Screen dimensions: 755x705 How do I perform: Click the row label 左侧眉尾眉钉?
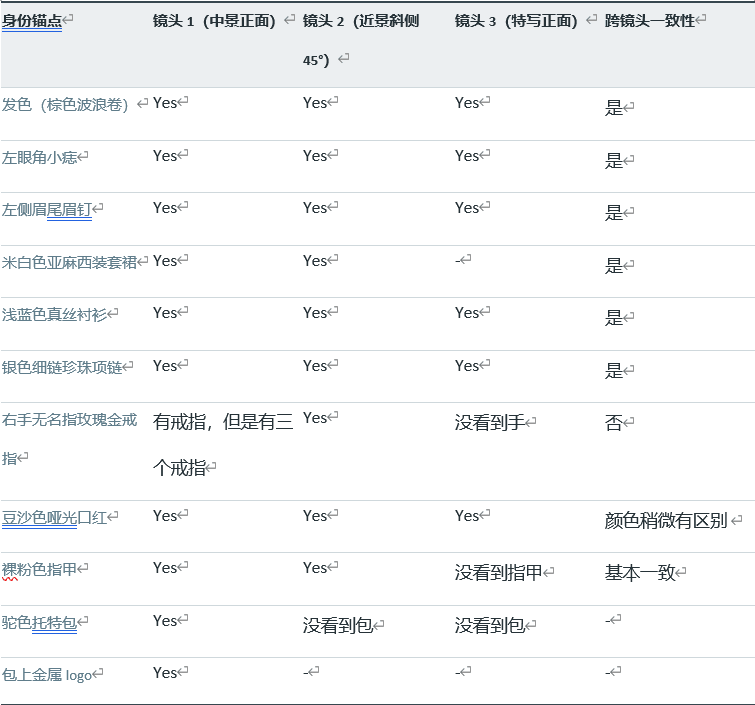coord(47,209)
